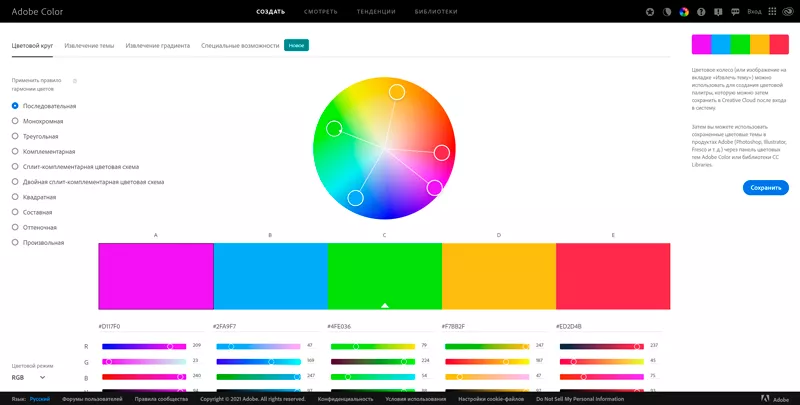Click the rainbow color wheel icon in header
This screenshot has height=405, width=800.
coord(684,12)
